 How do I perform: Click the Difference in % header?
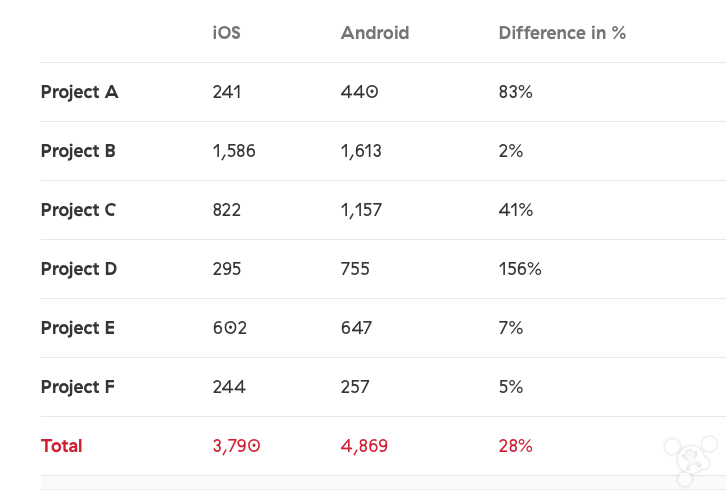coord(562,33)
